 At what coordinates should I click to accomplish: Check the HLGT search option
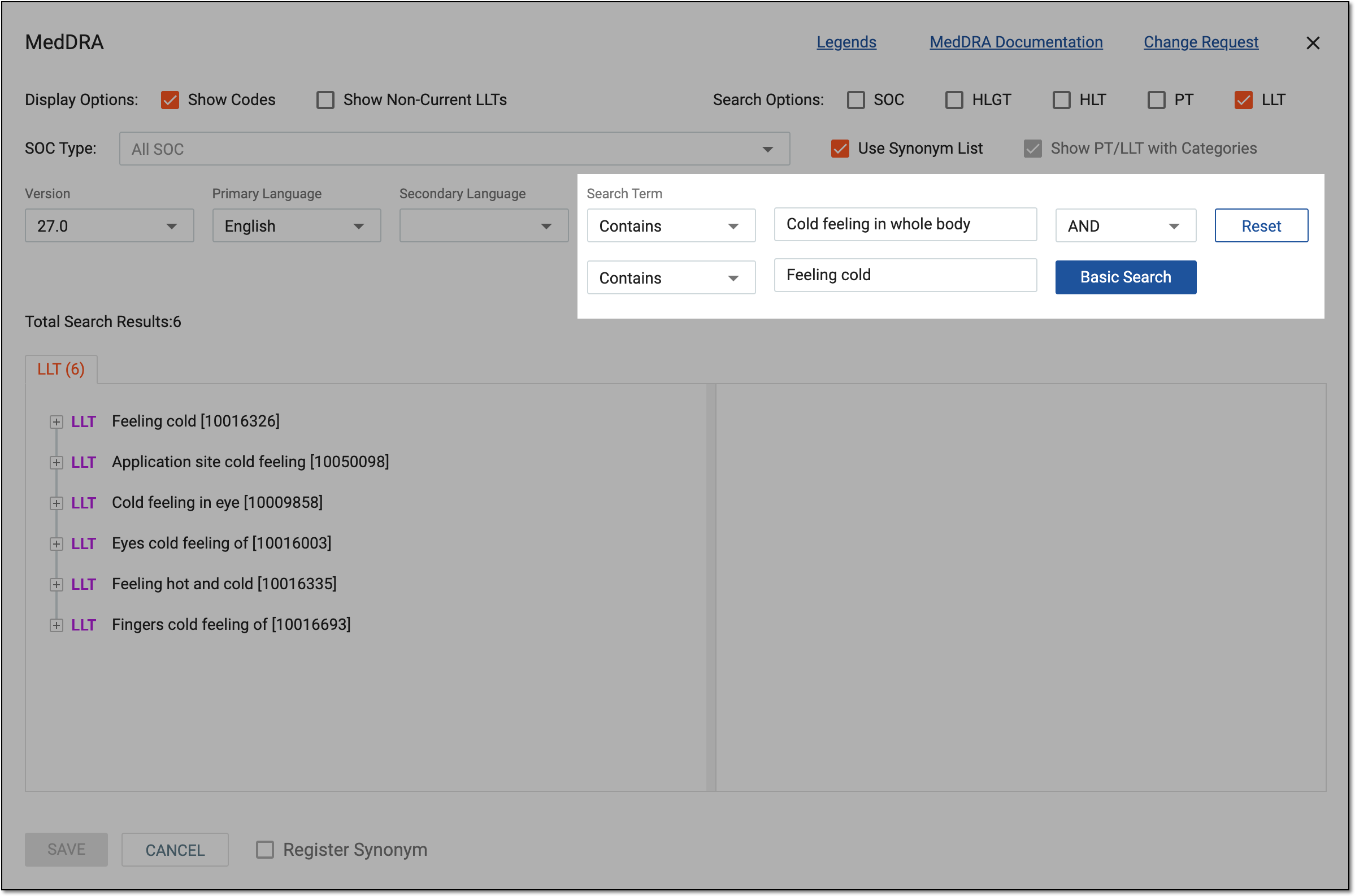click(x=954, y=100)
